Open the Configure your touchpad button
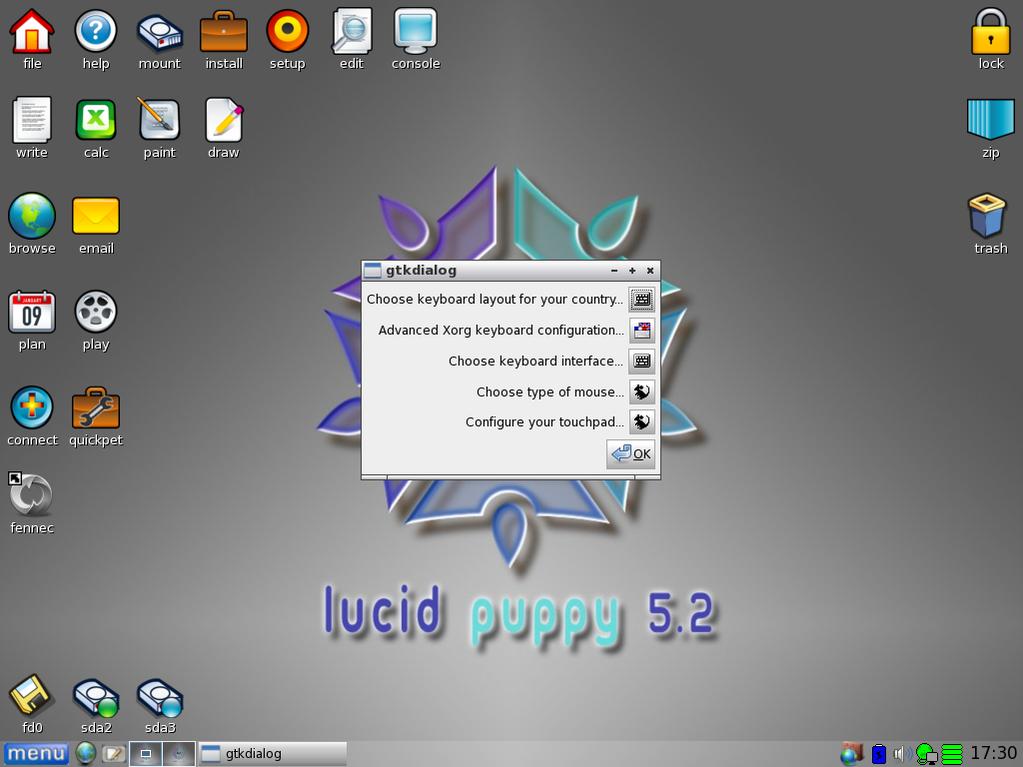 642,422
